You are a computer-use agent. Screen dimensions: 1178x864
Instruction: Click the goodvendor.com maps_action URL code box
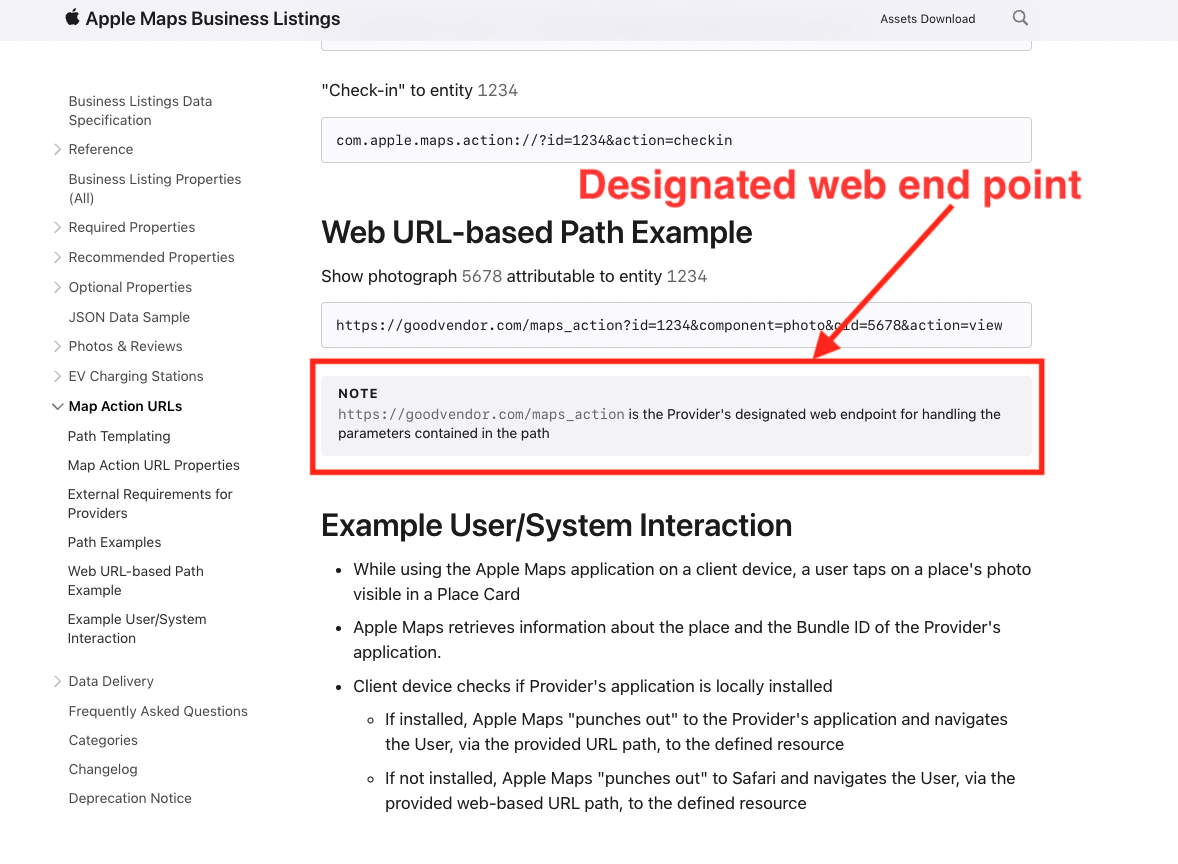[x=676, y=325]
